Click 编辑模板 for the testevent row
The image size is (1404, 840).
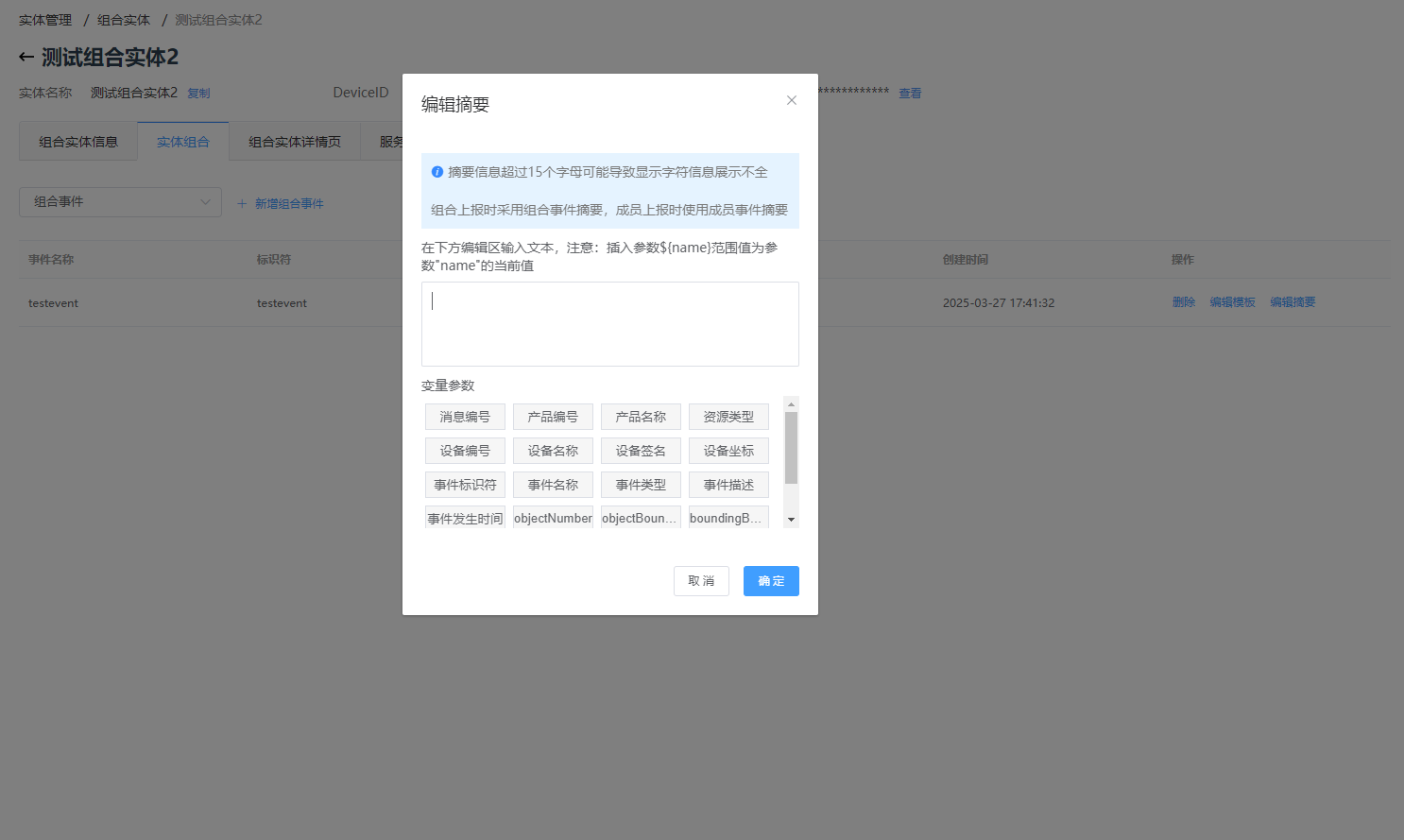click(1233, 302)
